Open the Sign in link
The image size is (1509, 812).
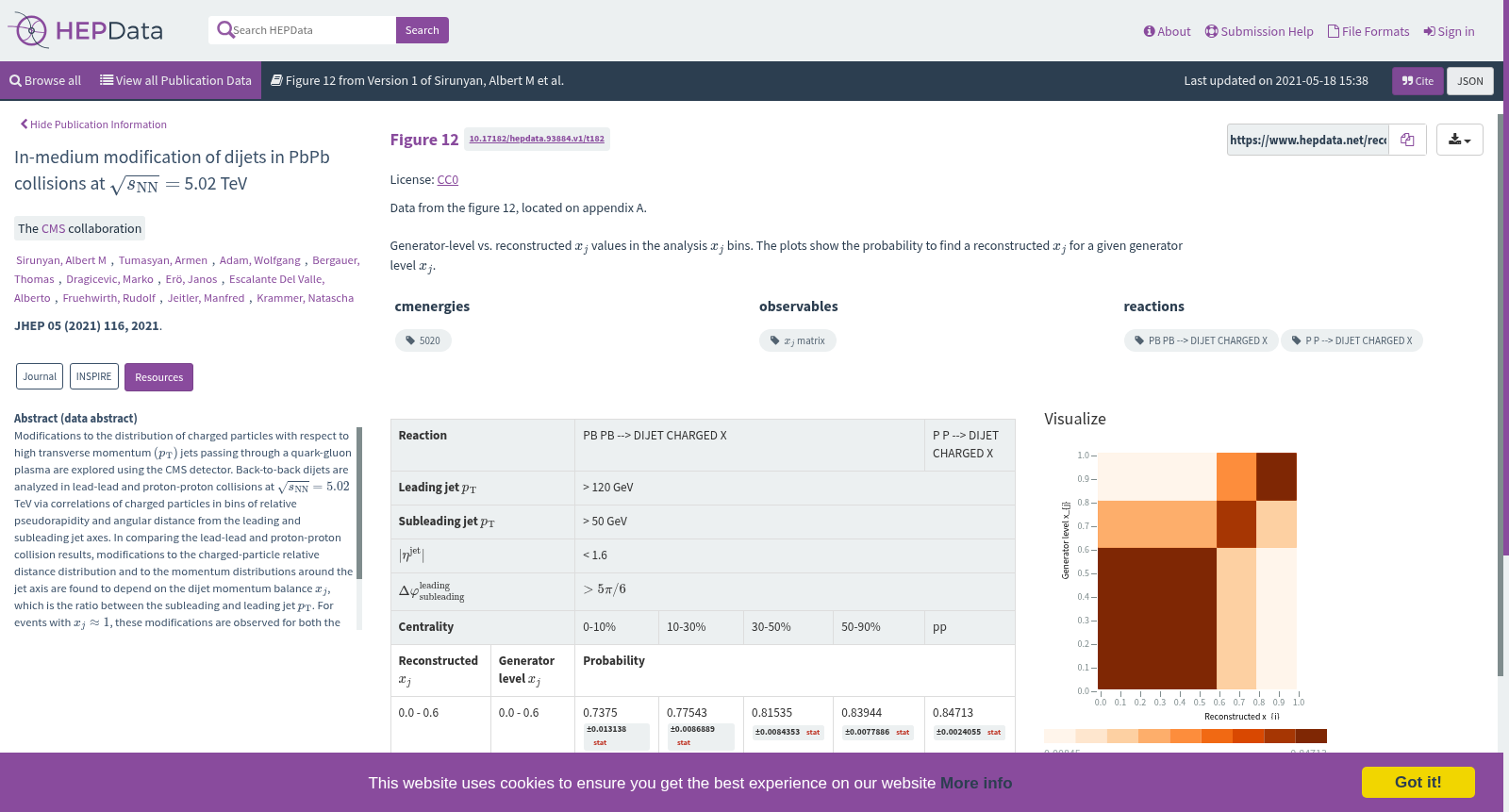pos(1449,31)
